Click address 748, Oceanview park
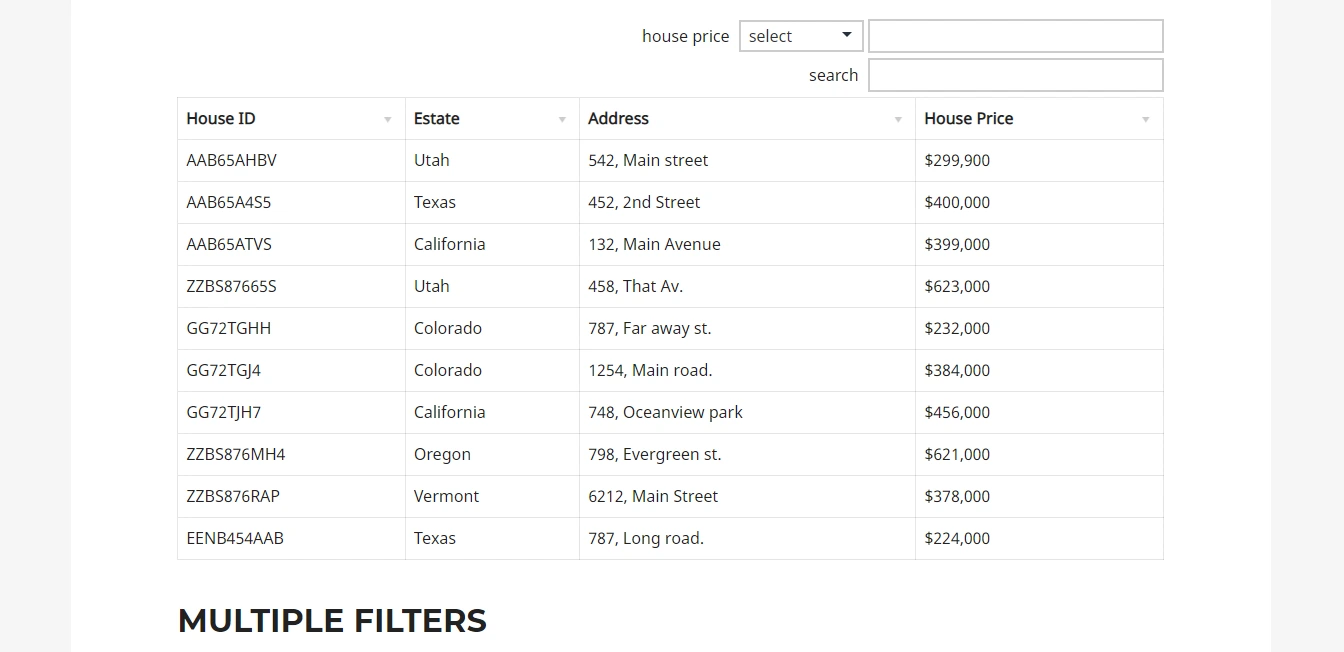The image size is (1344, 652). coord(665,412)
